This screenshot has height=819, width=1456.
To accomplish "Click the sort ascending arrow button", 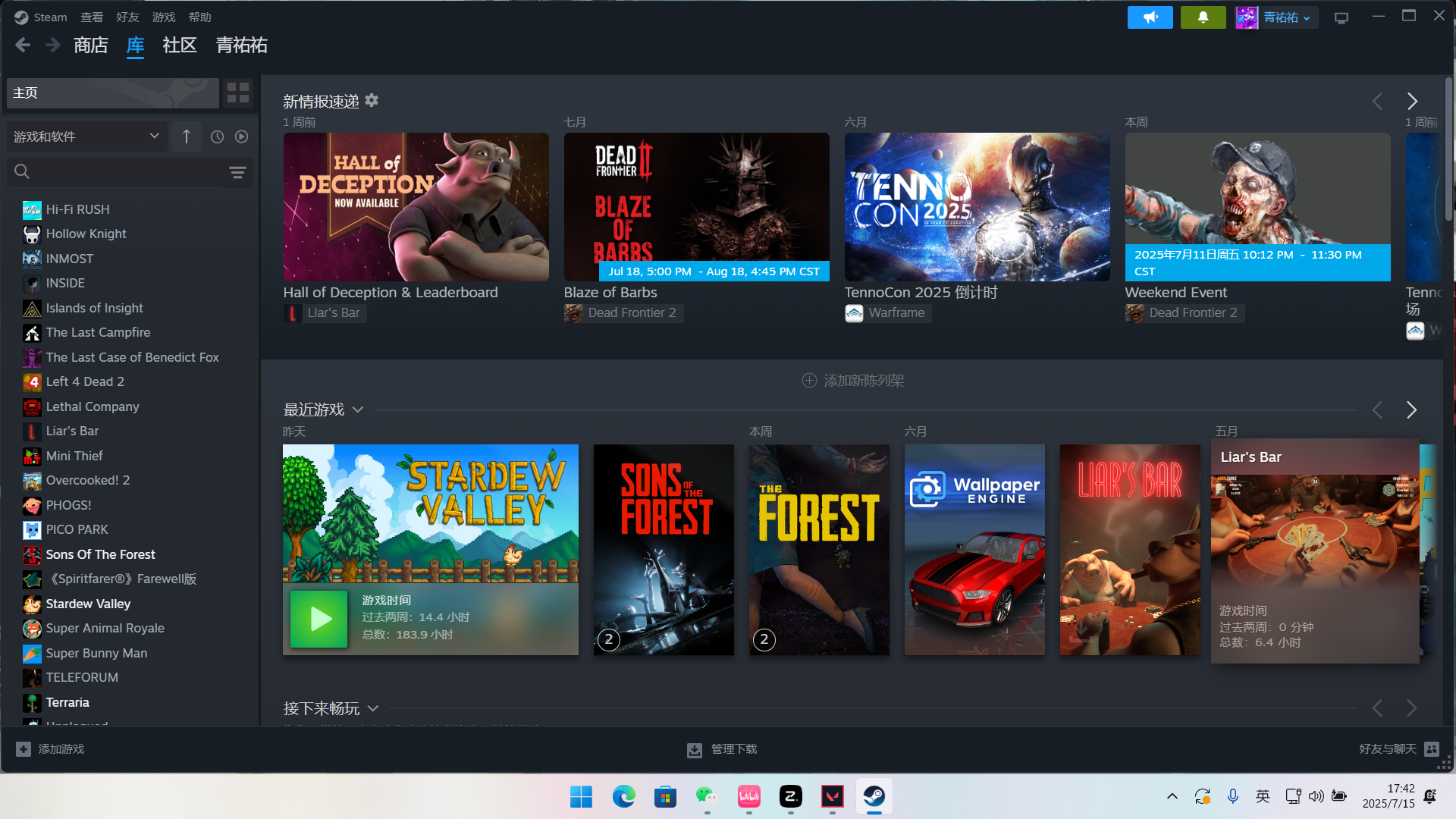I will [x=186, y=136].
